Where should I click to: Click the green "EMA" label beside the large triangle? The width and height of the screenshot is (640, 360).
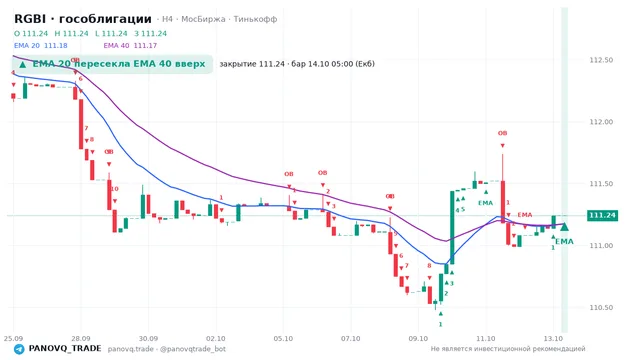(x=564, y=242)
